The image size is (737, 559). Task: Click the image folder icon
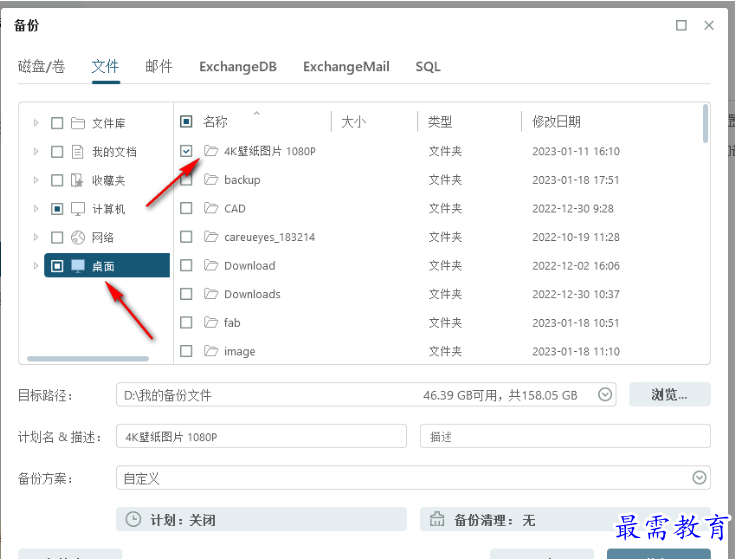coord(211,351)
